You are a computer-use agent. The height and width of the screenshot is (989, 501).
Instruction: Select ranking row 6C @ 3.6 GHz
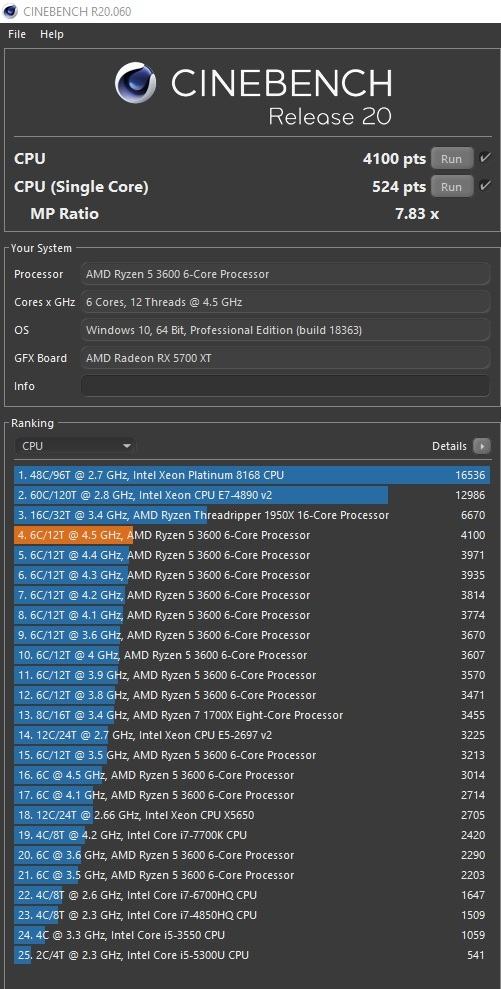pyautogui.click(x=252, y=855)
